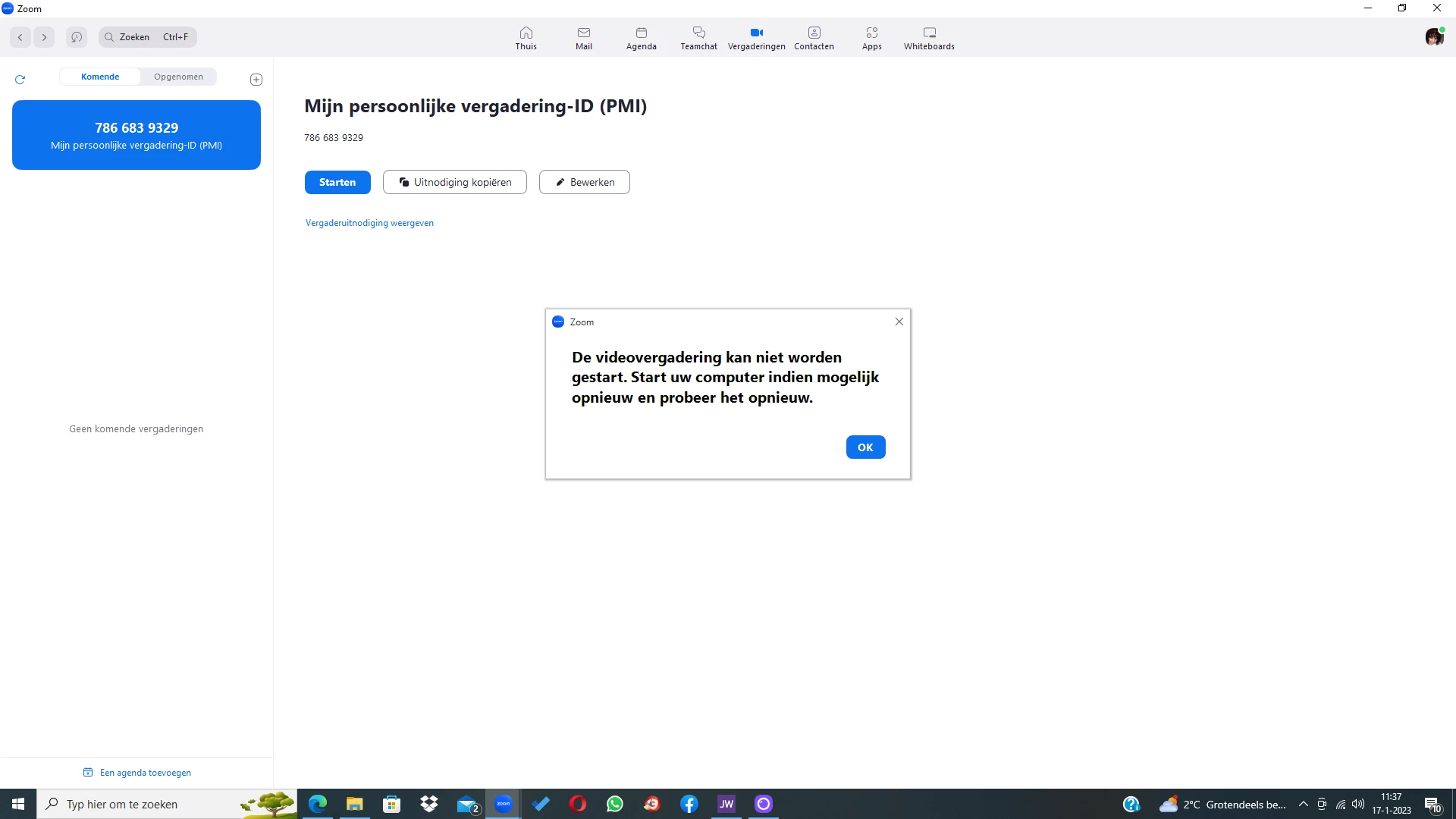Click the Uitnodiging kopiëren button

454,182
